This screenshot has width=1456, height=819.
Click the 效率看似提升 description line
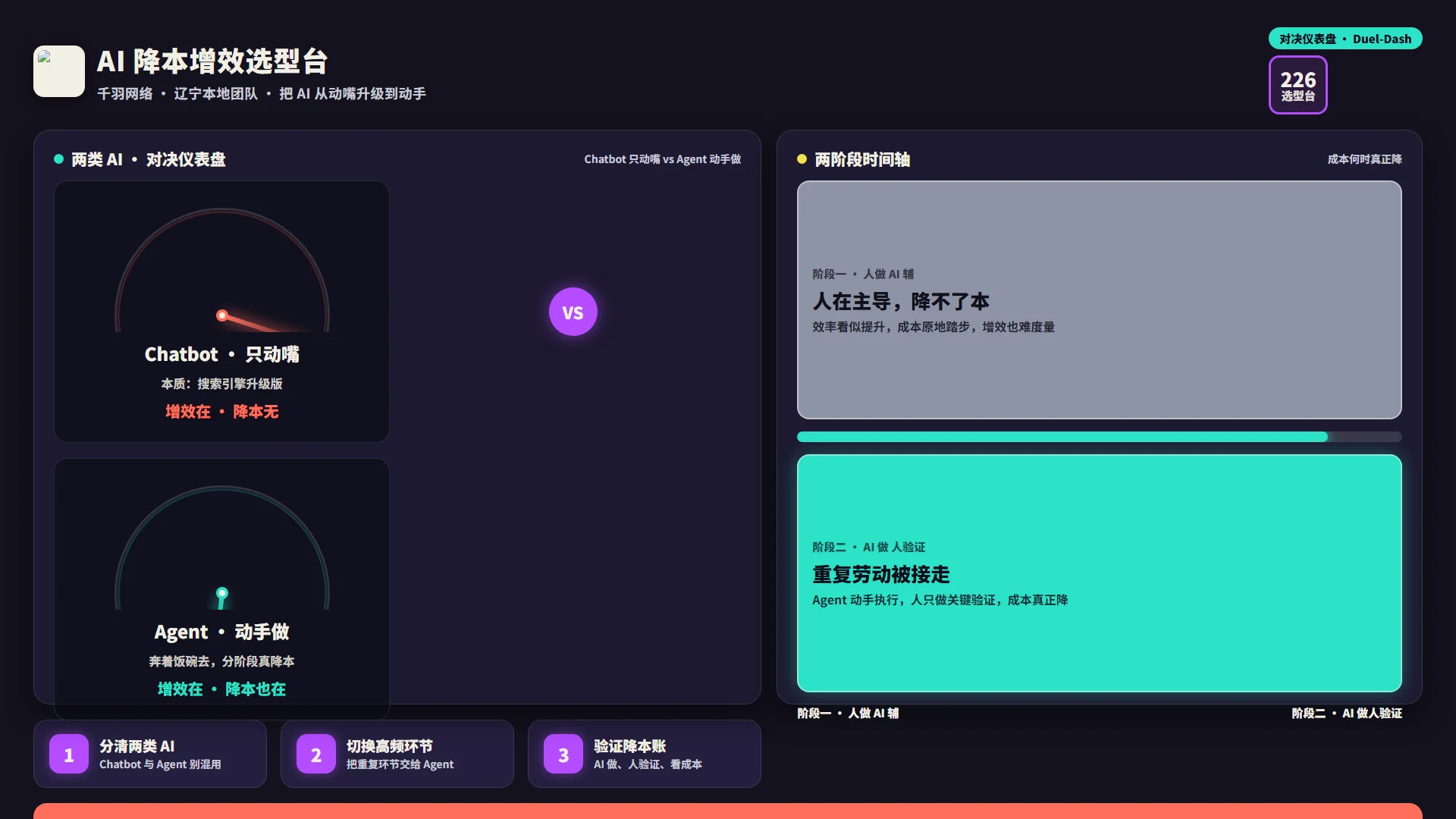pyautogui.click(x=934, y=327)
